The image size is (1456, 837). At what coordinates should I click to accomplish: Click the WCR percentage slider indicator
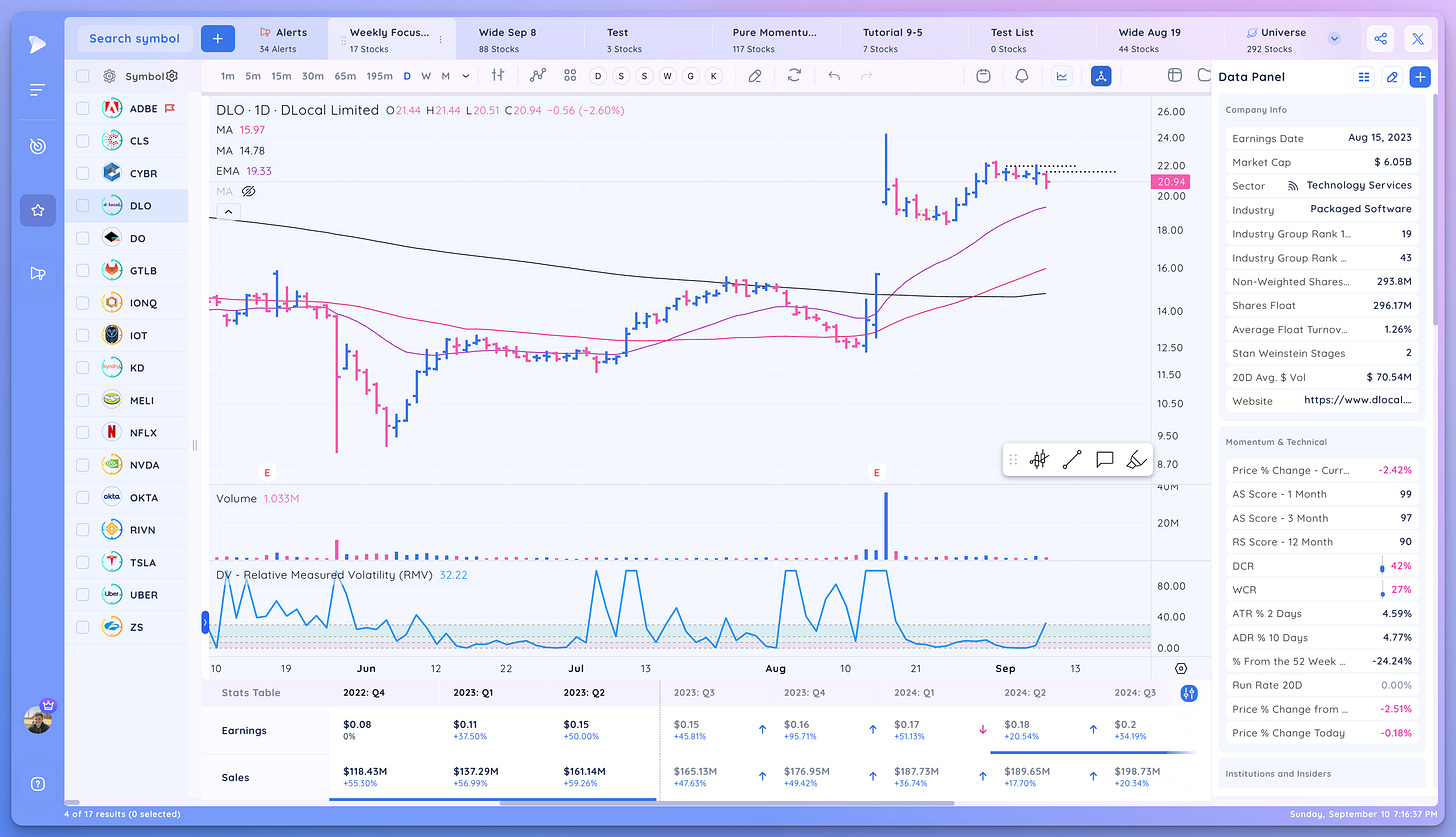pos(1382,590)
